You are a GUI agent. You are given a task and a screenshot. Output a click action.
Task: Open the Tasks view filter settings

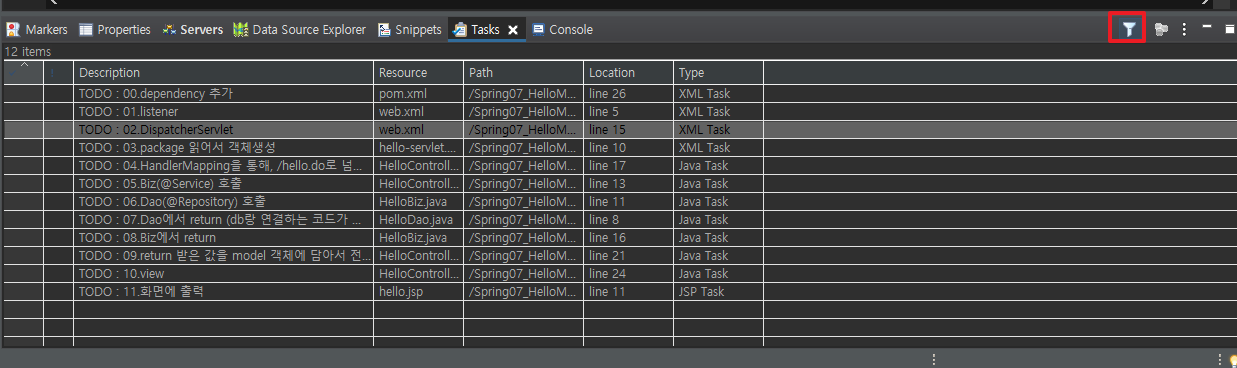coord(1128,29)
